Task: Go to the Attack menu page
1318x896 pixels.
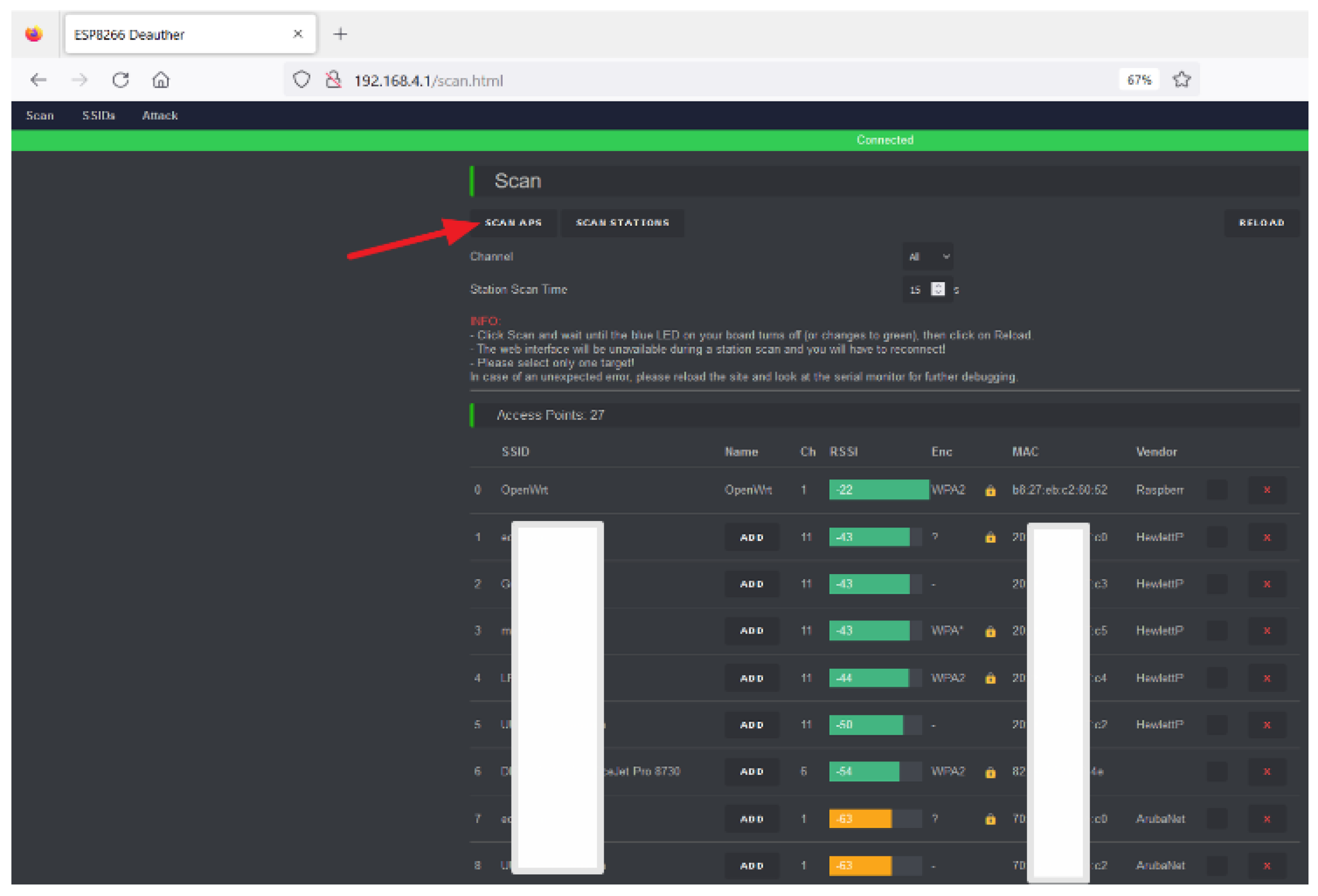Action: click(x=159, y=116)
